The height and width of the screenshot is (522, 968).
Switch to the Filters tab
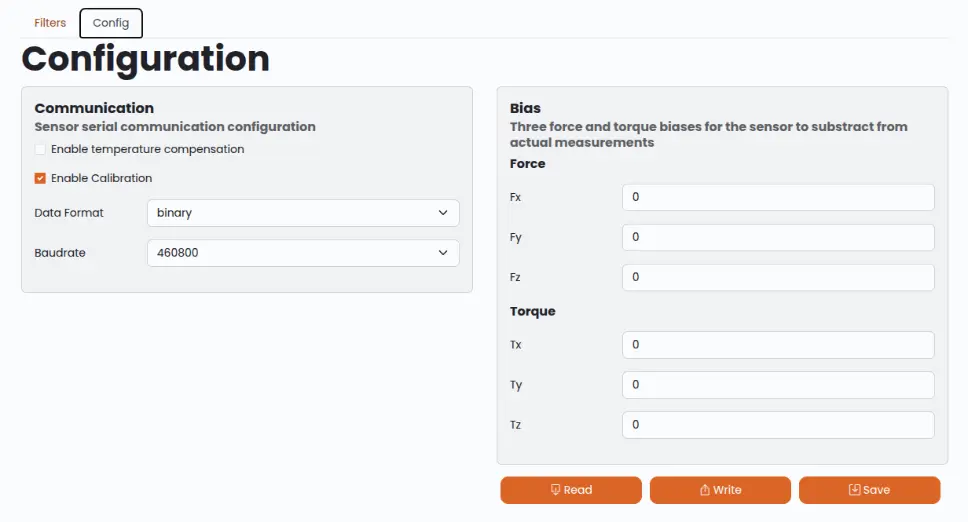50,23
